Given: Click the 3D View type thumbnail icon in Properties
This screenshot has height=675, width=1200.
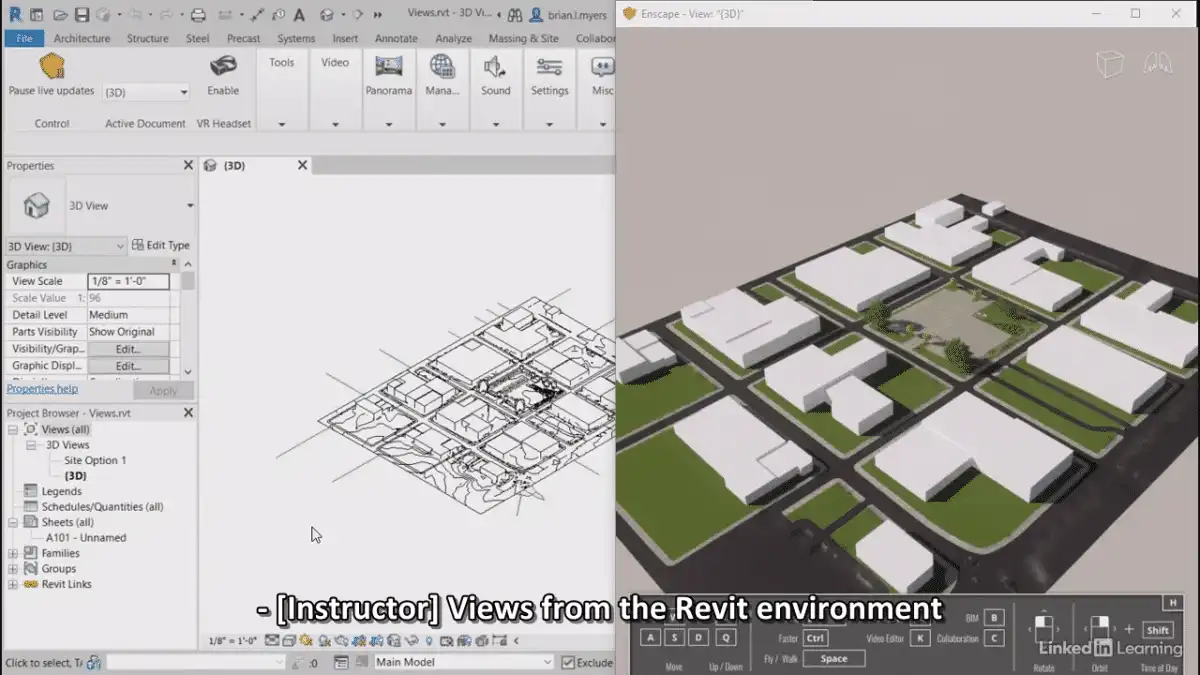Looking at the screenshot, I should [x=36, y=205].
